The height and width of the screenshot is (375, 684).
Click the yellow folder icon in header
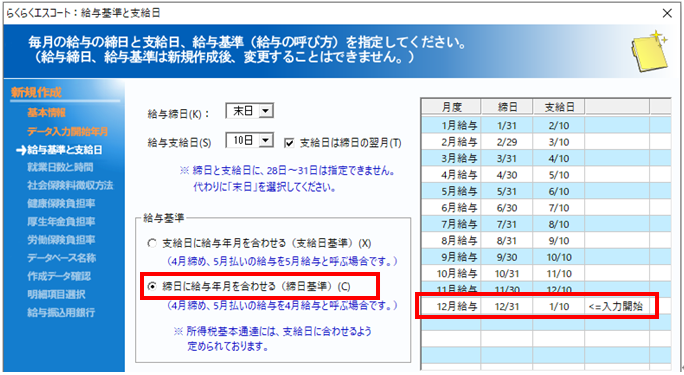point(650,51)
